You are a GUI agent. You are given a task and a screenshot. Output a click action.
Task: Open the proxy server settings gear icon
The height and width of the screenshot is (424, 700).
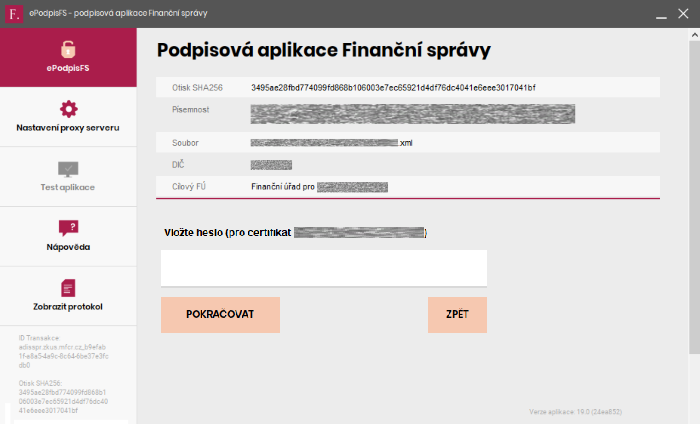click(x=68, y=109)
